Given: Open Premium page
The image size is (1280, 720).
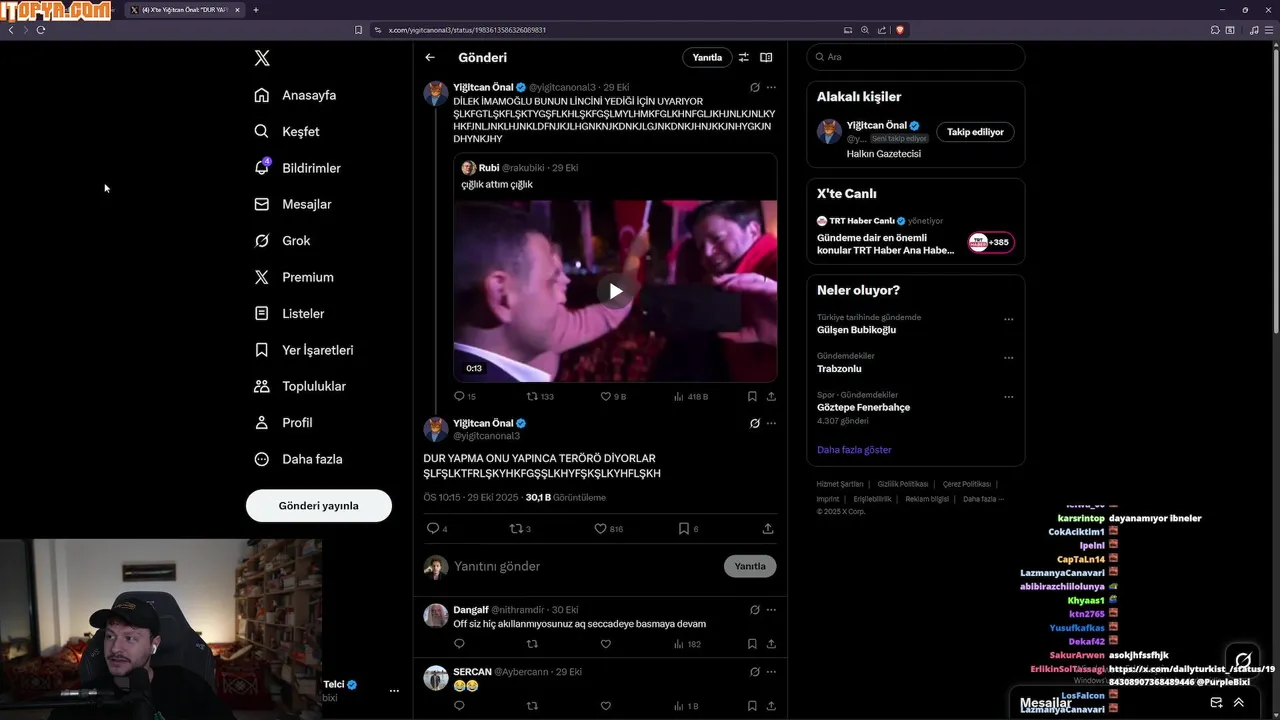Looking at the screenshot, I should [294, 277].
